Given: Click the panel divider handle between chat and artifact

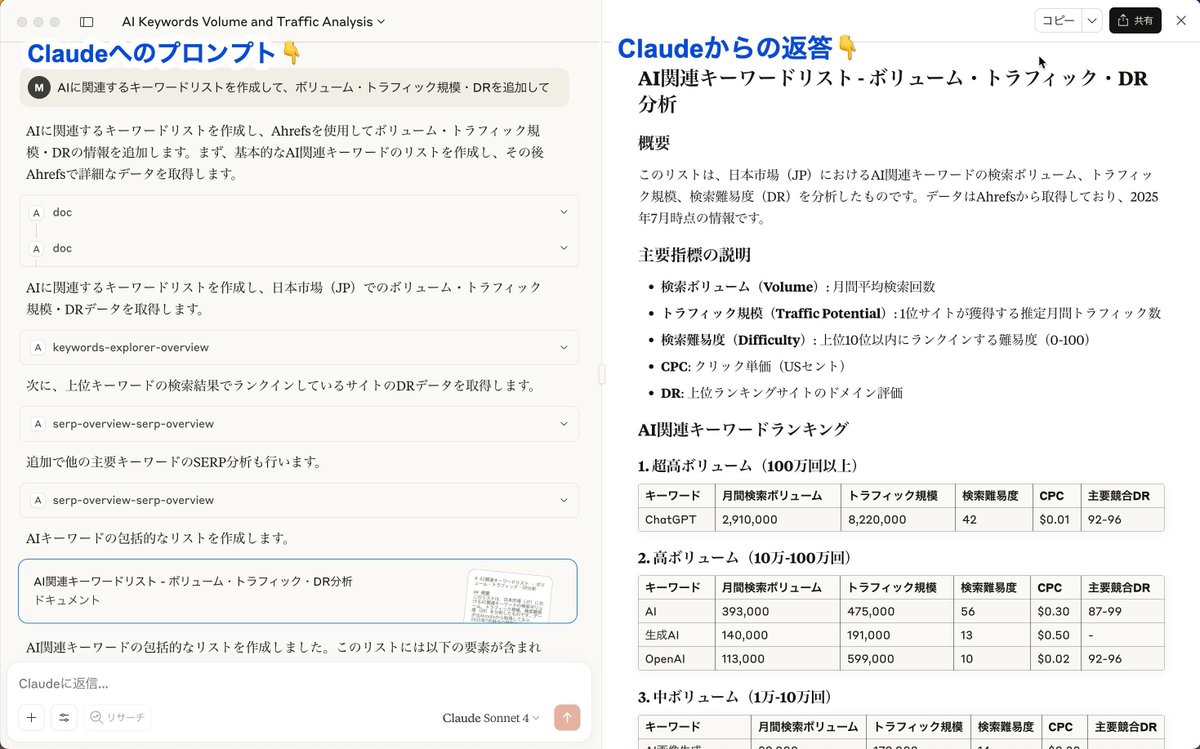Looking at the screenshot, I should click(x=602, y=375).
